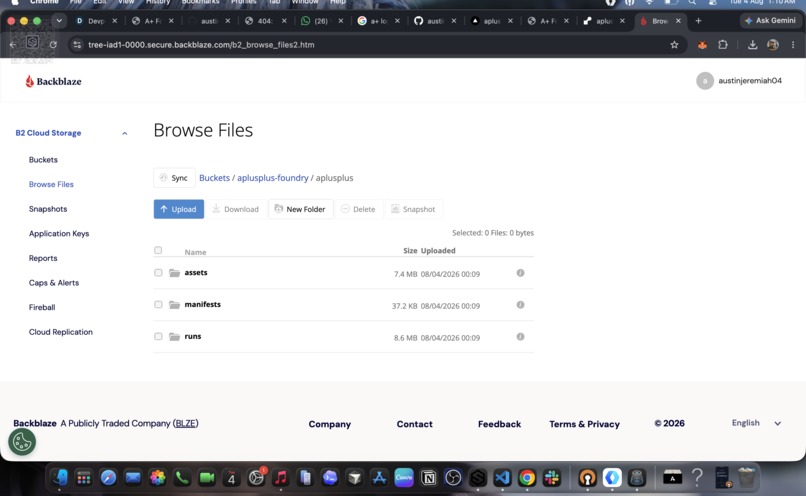Screen dimensions: 806x496
Task: Select Browse Files in the sidebar
Action: click(51, 185)
